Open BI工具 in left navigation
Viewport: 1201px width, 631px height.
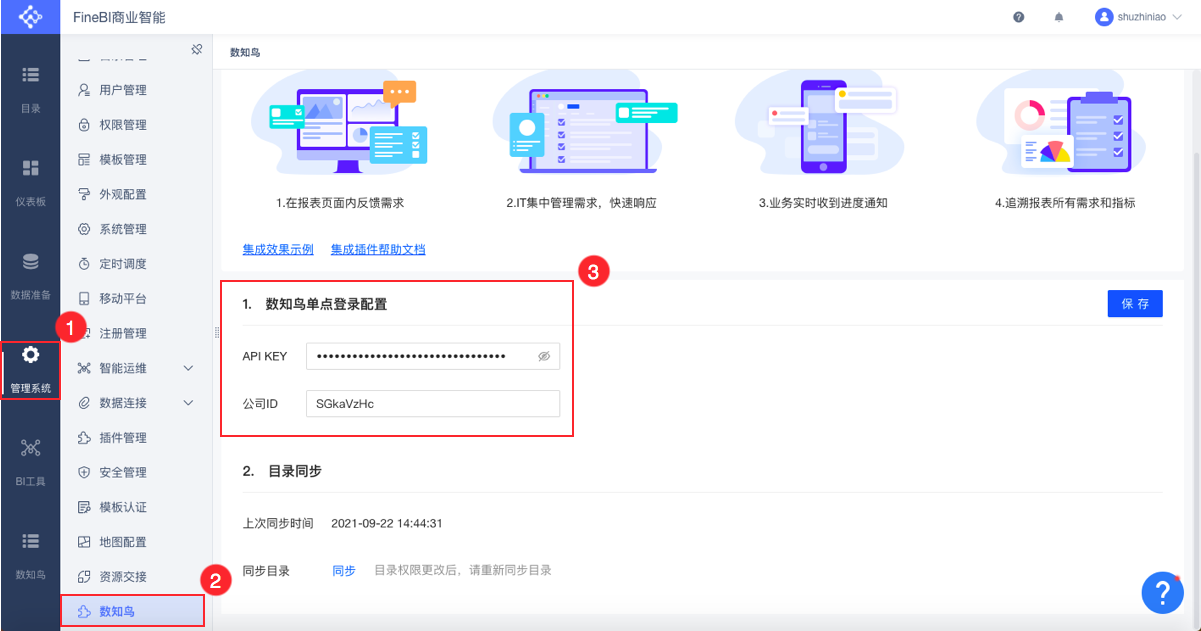[30, 462]
